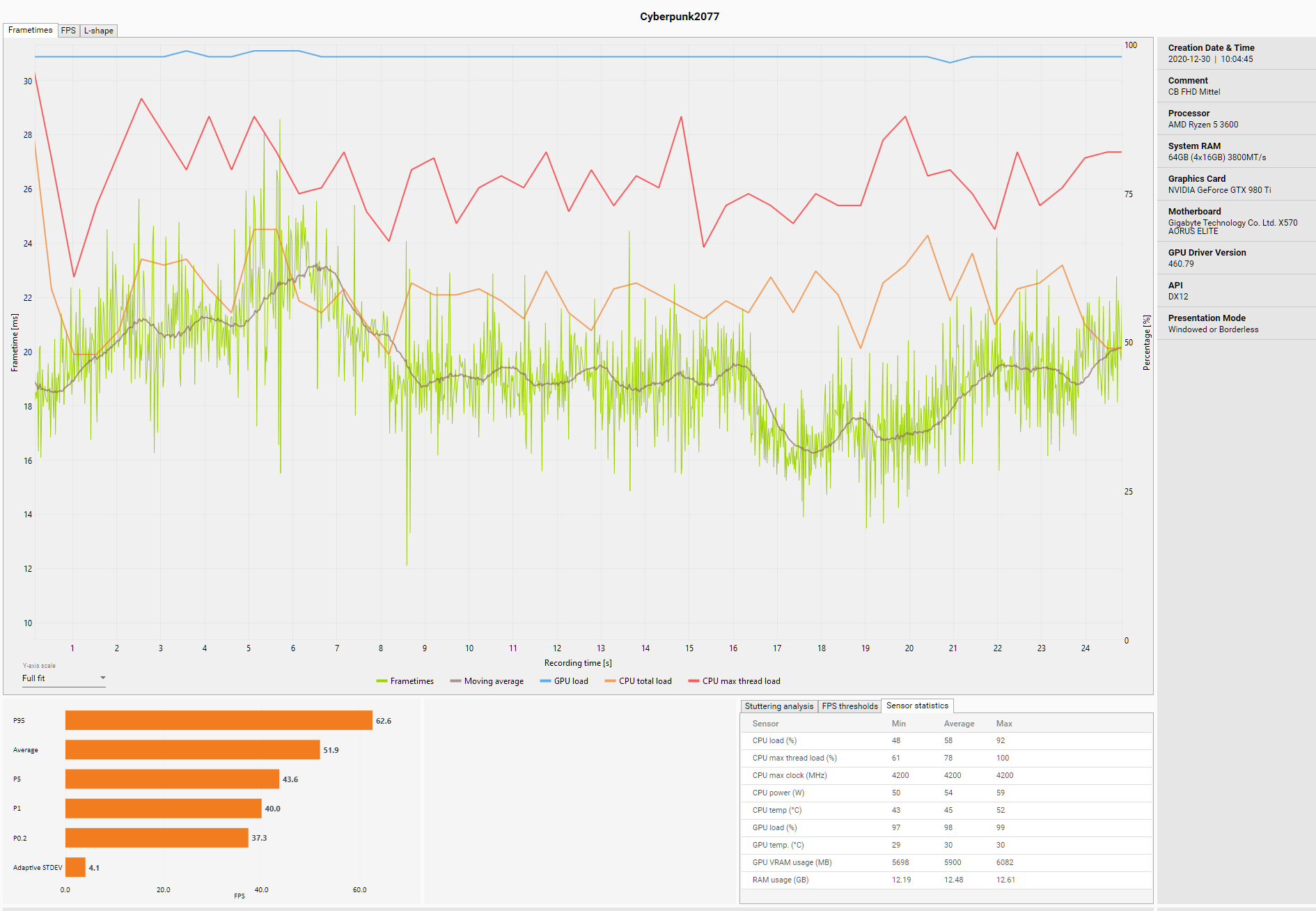
Task: Select the CPU power (W) row
Action: coord(946,793)
